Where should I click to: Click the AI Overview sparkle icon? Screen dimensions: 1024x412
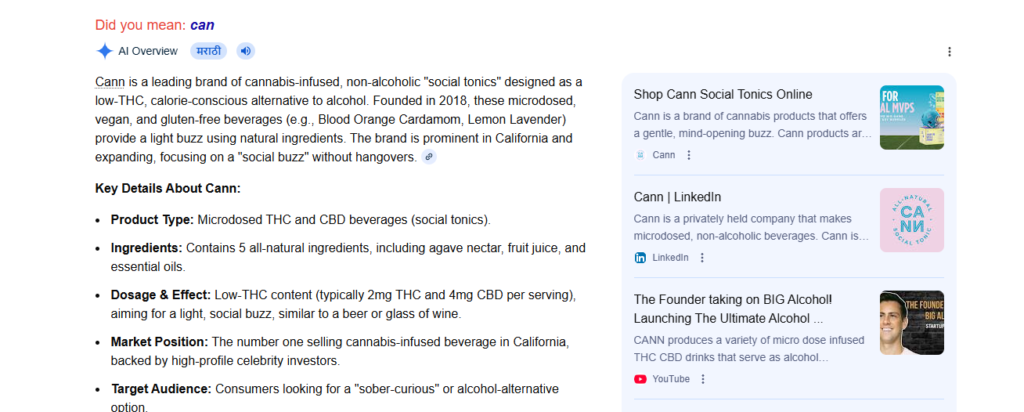(104, 51)
